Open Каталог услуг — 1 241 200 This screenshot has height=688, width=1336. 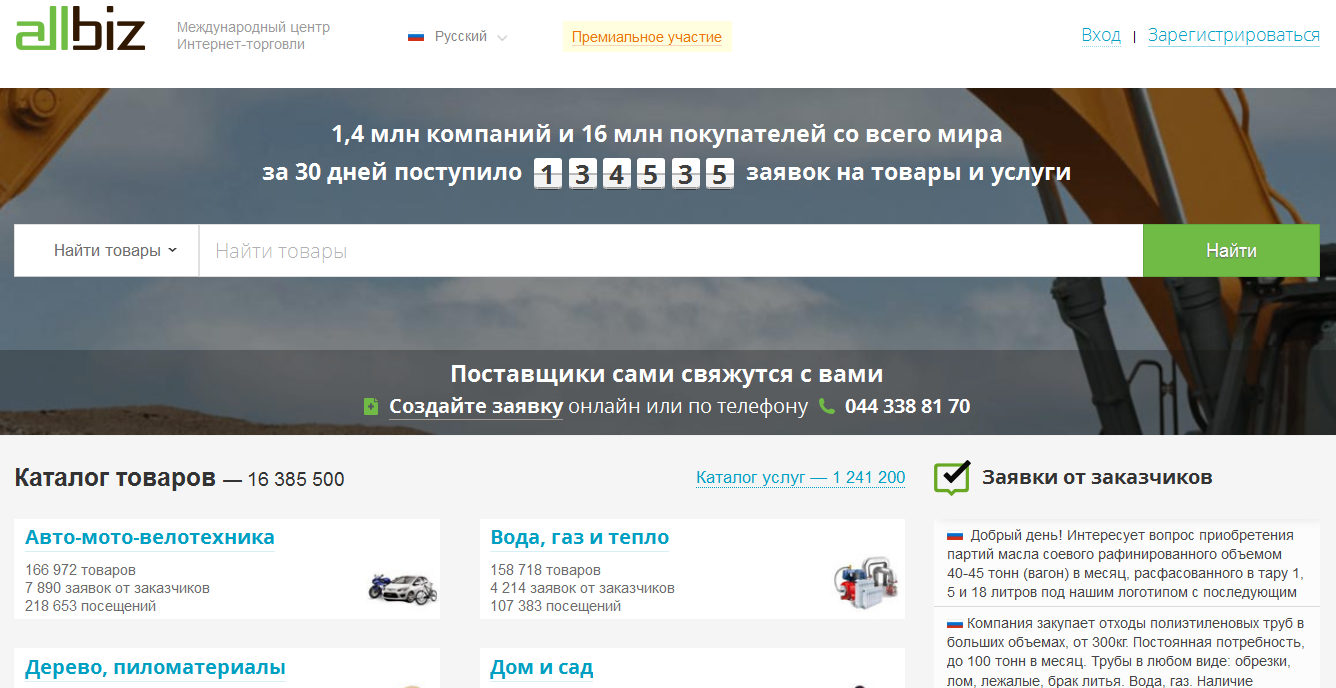pos(800,478)
